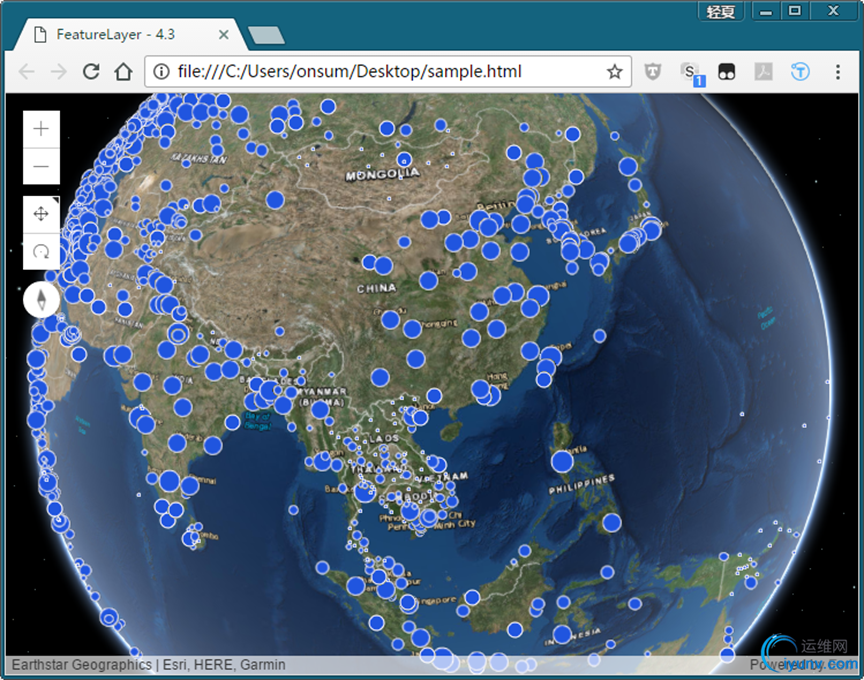
Task: Click the MONGOLIA map label
Action: pyautogui.click(x=382, y=174)
